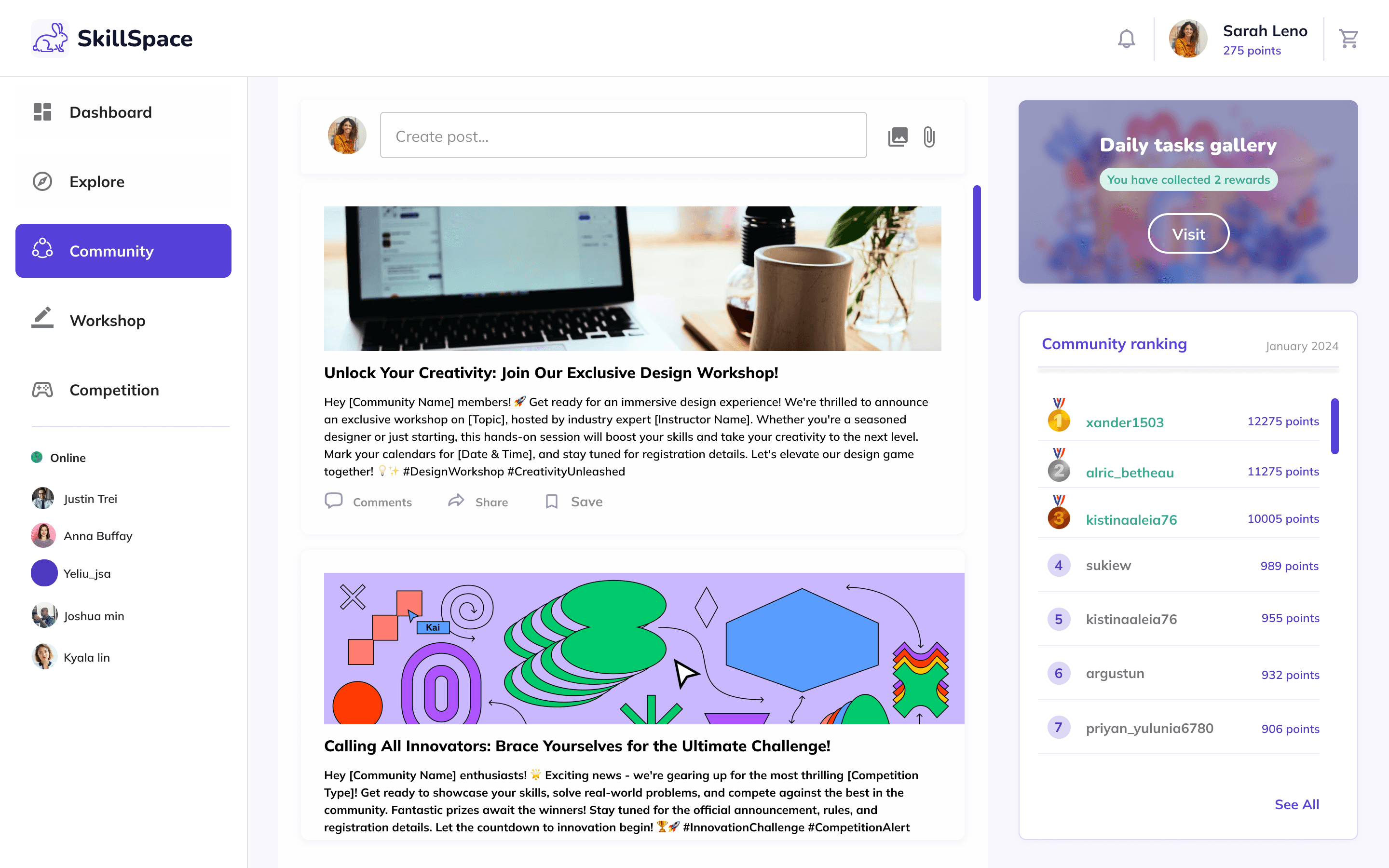This screenshot has width=1389, height=868.
Task: Go to Dashboard in the sidebar
Action: pyautogui.click(x=123, y=112)
